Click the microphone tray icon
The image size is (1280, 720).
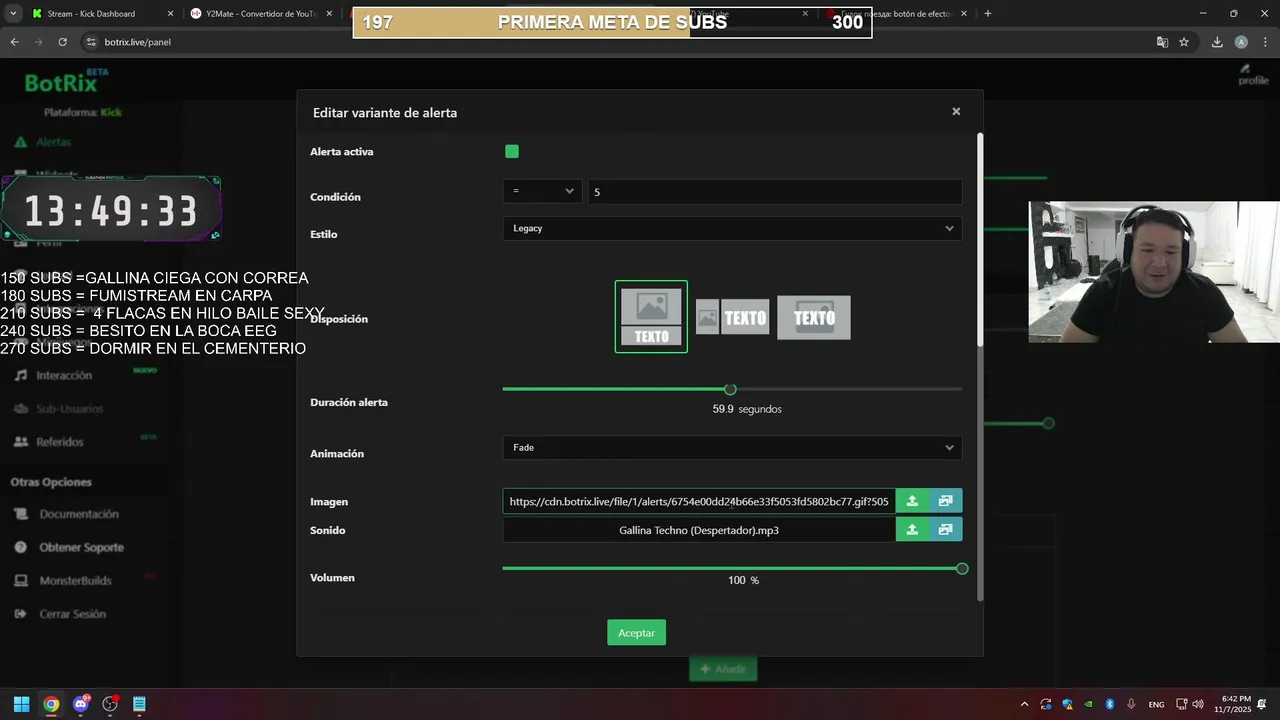point(1131,704)
